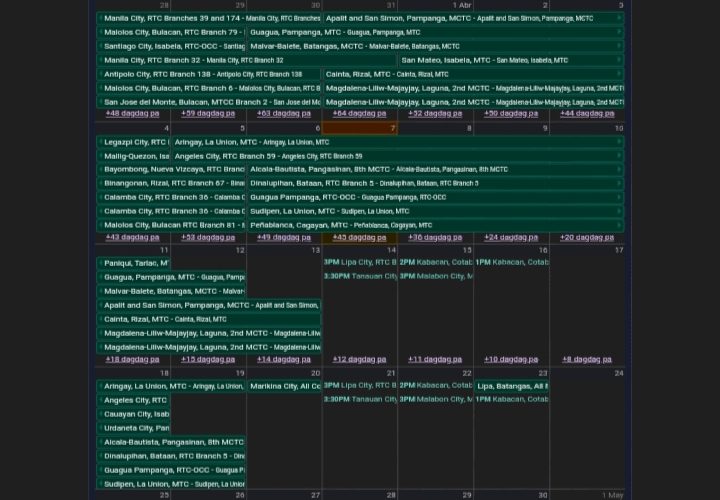Open the Marikina City event on the 20th
Screen dimensions: 720x500
284,386
